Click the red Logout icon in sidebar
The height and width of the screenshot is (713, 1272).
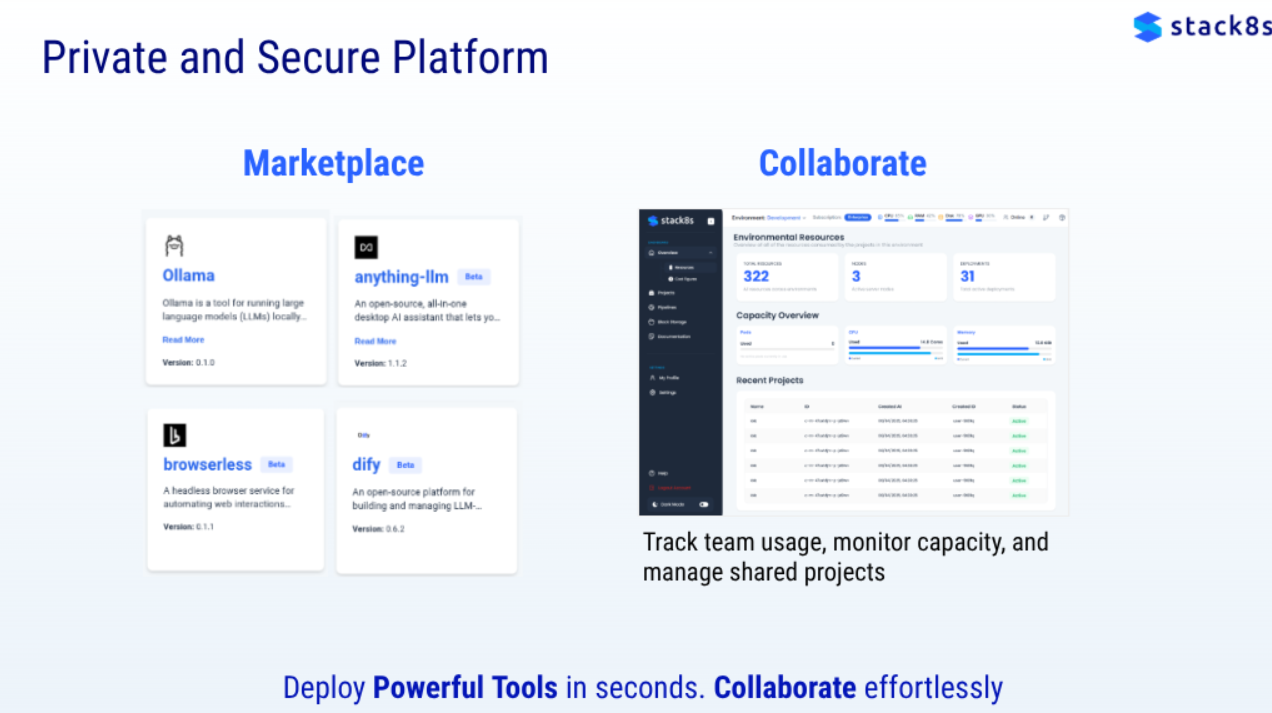pos(652,487)
